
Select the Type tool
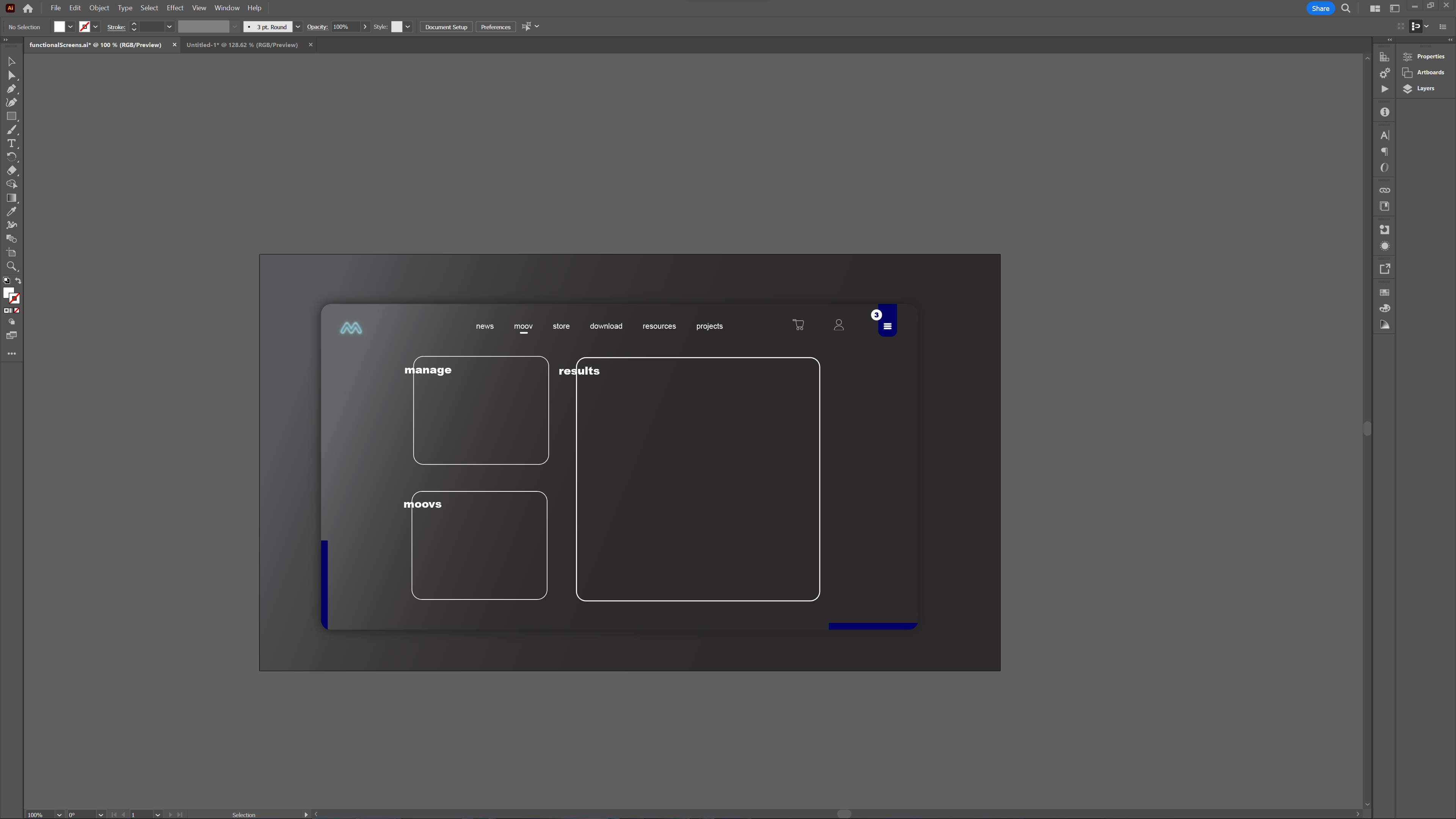(11, 144)
